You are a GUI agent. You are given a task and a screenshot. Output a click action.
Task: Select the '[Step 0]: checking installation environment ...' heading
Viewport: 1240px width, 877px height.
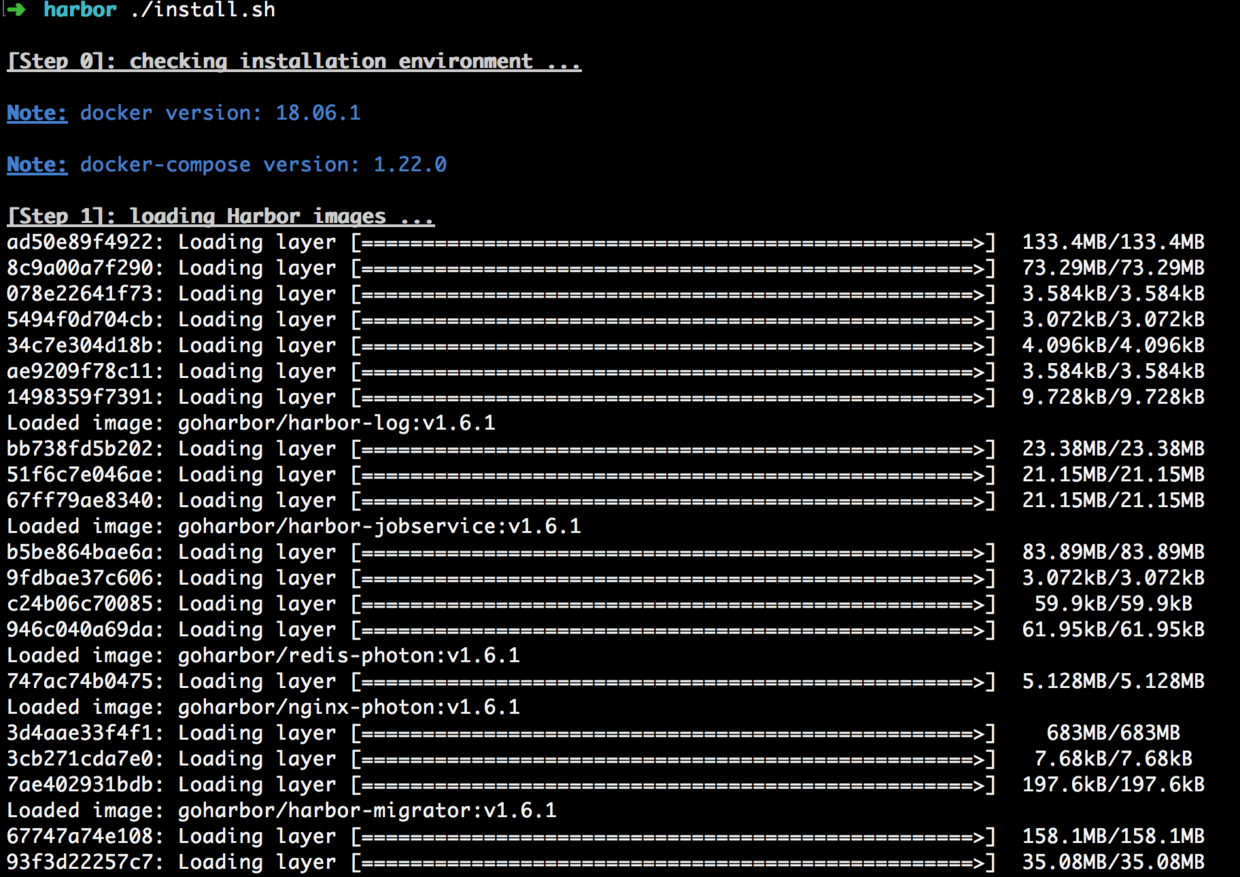pyautogui.click(x=294, y=61)
